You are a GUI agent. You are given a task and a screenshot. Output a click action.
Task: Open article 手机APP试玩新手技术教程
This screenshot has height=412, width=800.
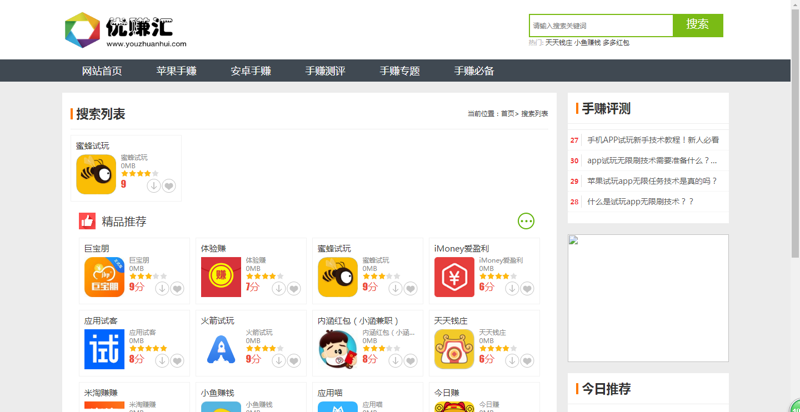(653, 140)
